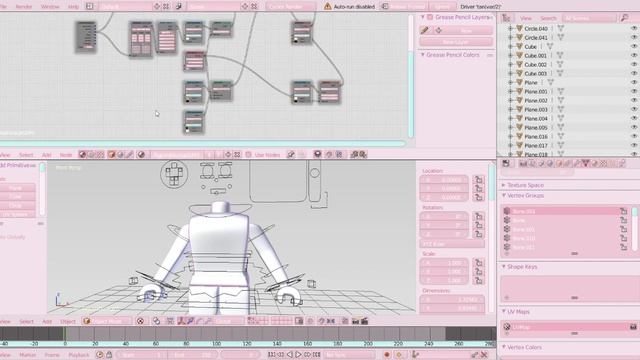Expand the Circle.041 tree row
This screenshot has width=640, height=360.
coord(510,38)
